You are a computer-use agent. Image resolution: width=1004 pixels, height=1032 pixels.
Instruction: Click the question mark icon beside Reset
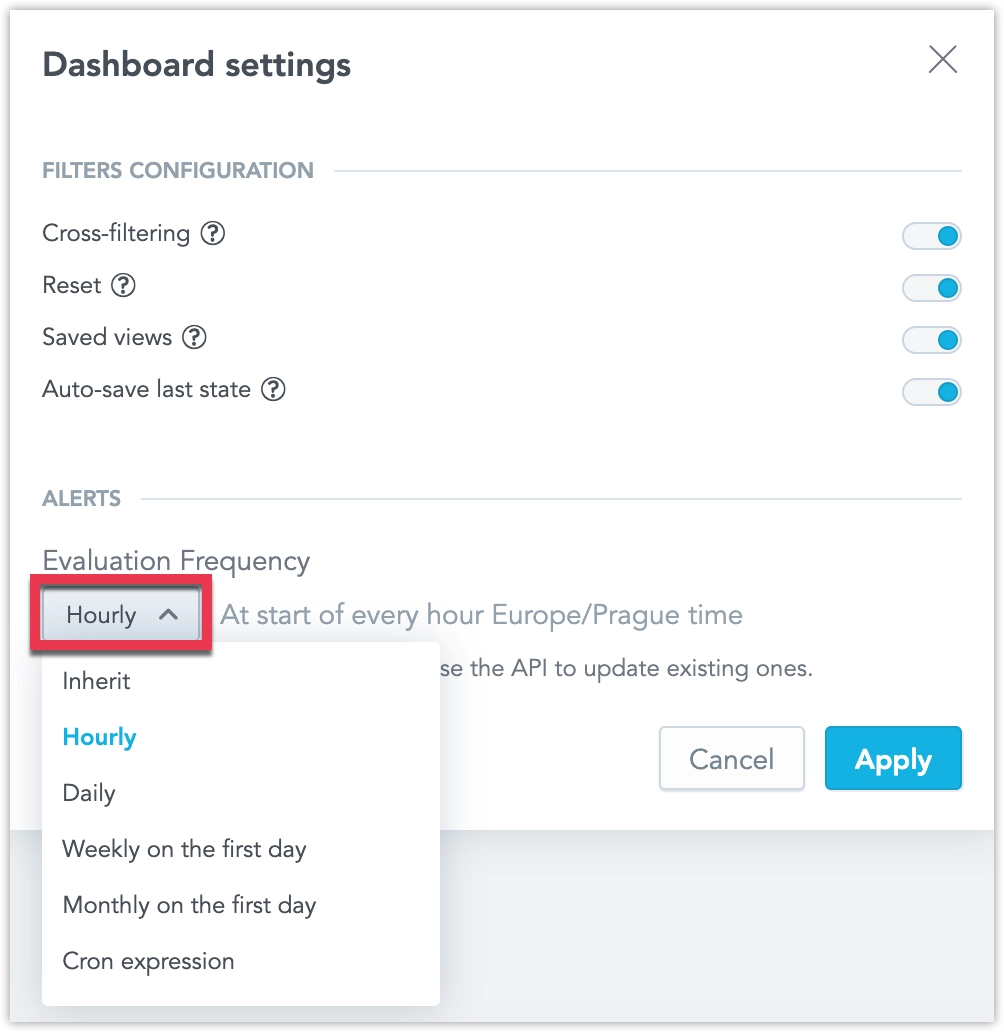122,286
